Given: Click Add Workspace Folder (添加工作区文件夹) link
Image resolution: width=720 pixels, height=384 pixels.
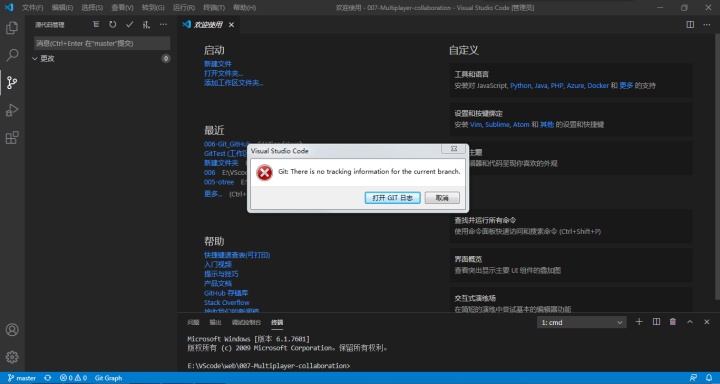Looking at the screenshot, I should [234, 83].
